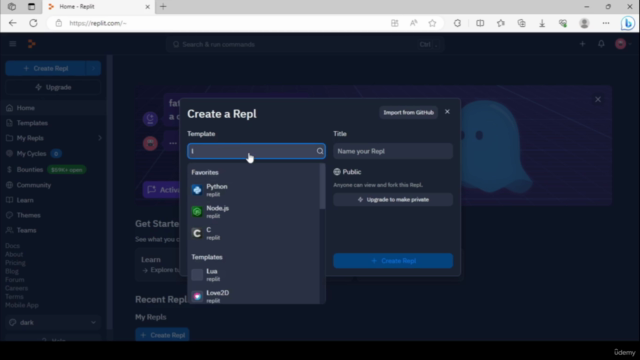Viewport: 640px width, 360px height.
Task: Expand Create Repl arrow in sidebar
Action: pos(93,69)
